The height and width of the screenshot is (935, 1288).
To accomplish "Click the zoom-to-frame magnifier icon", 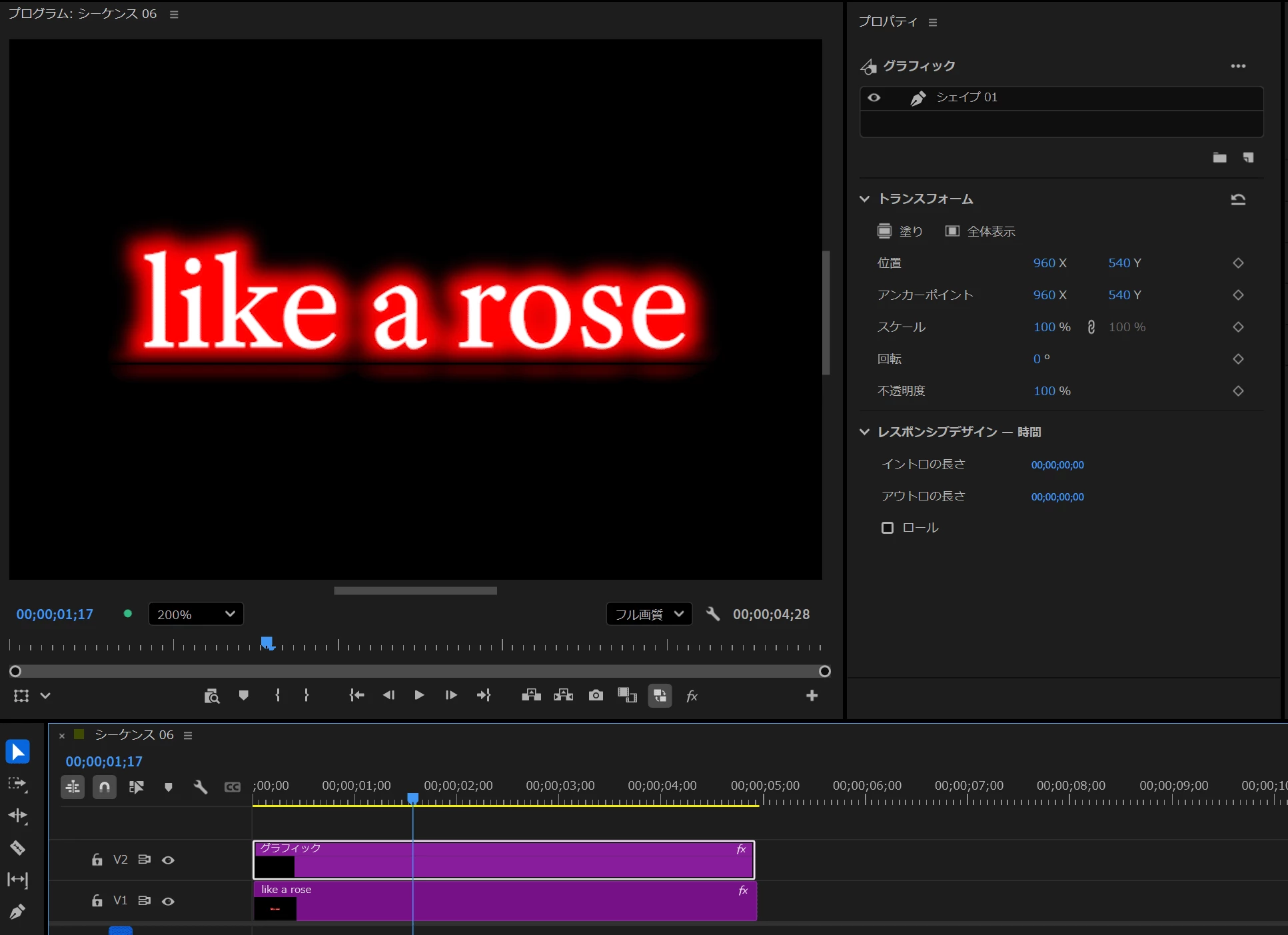I will [x=212, y=696].
